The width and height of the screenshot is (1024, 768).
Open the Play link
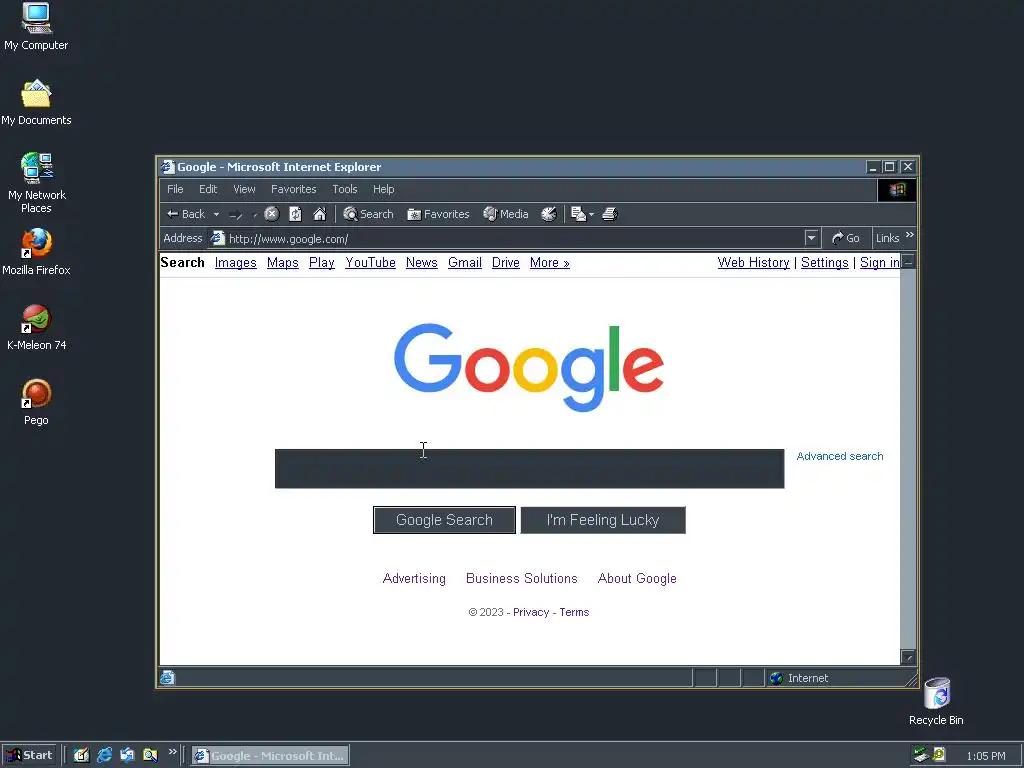(322, 263)
